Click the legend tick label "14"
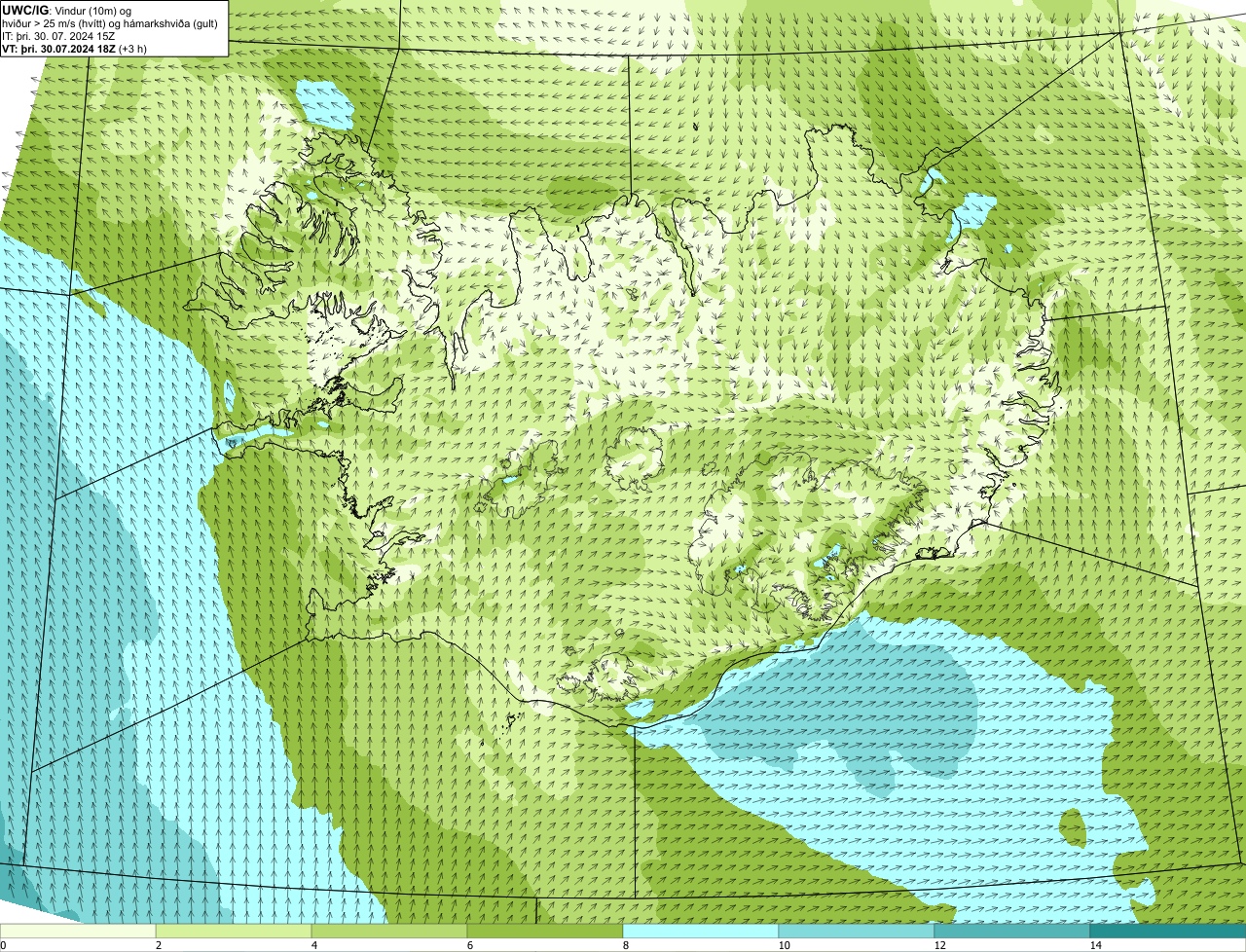Image resolution: width=1246 pixels, height=952 pixels. pyautogui.click(x=1095, y=945)
